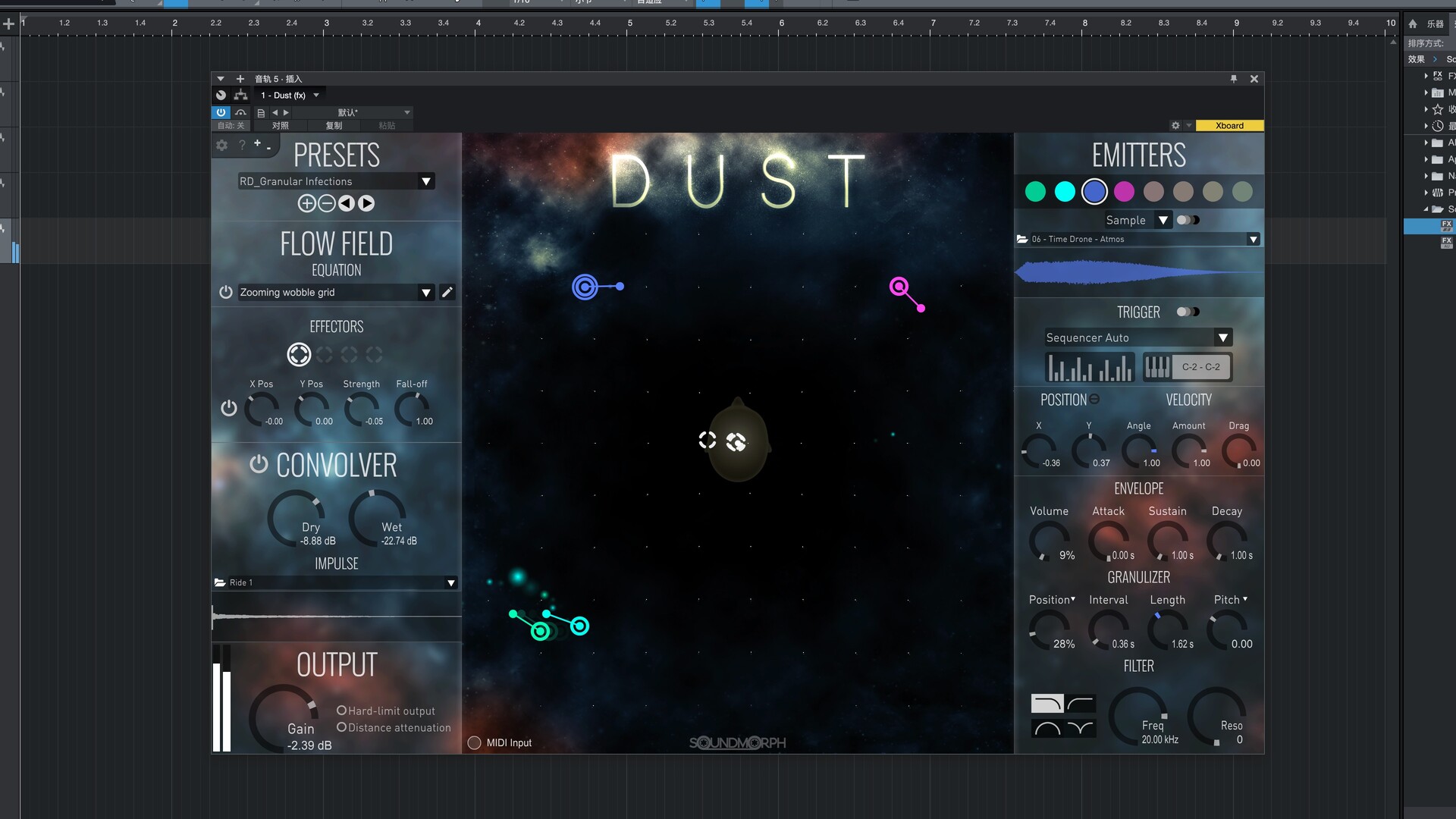Open the impulse Ride 1 folder icon
This screenshot has width=1456, height=819.
(x=220, y=582)
